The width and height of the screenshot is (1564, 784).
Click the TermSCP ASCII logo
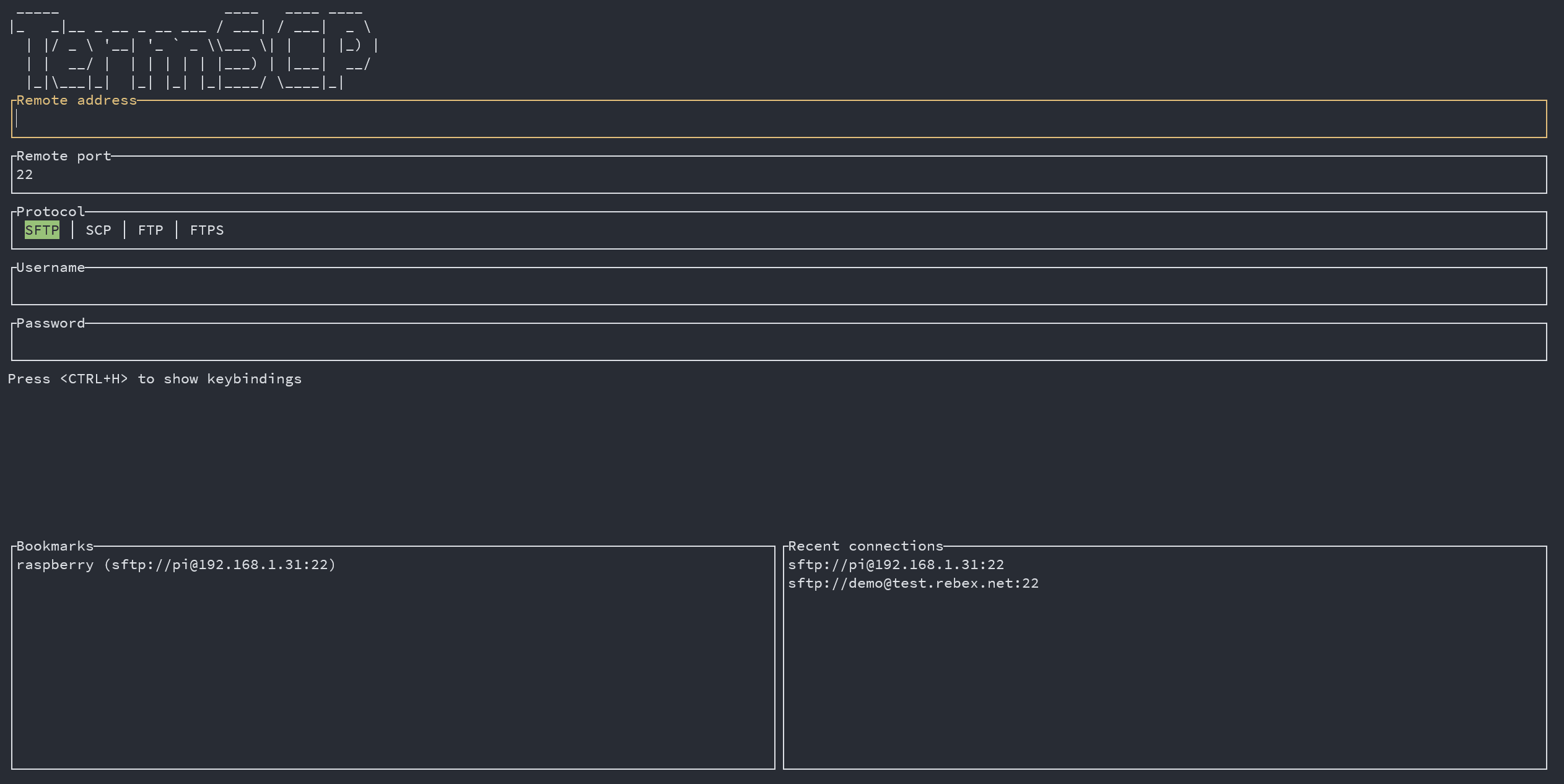[192, 46]
